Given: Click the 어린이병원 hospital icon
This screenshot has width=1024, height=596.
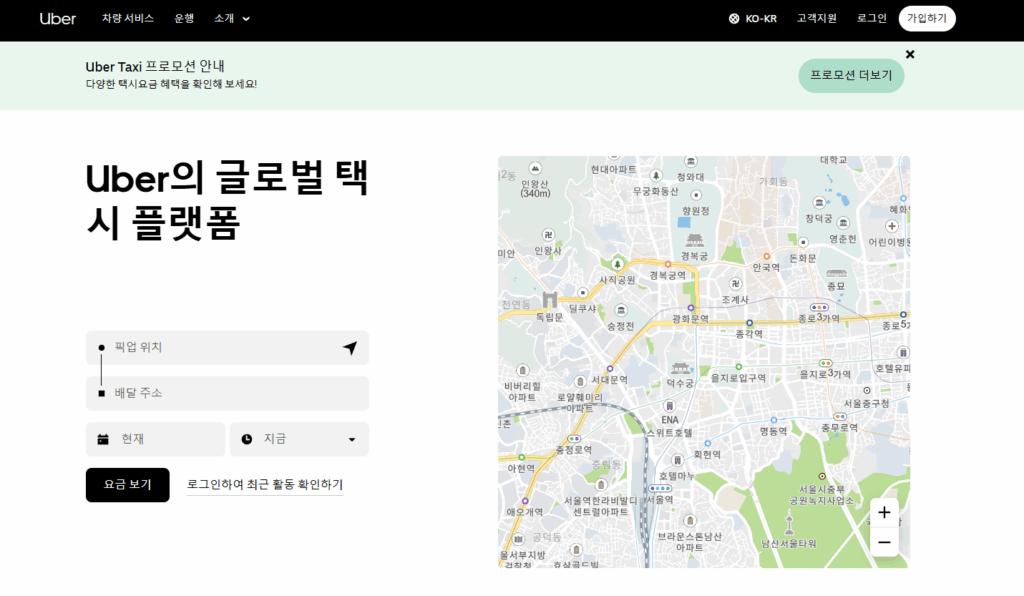Looking at the screenshot, I should (891, 226).
